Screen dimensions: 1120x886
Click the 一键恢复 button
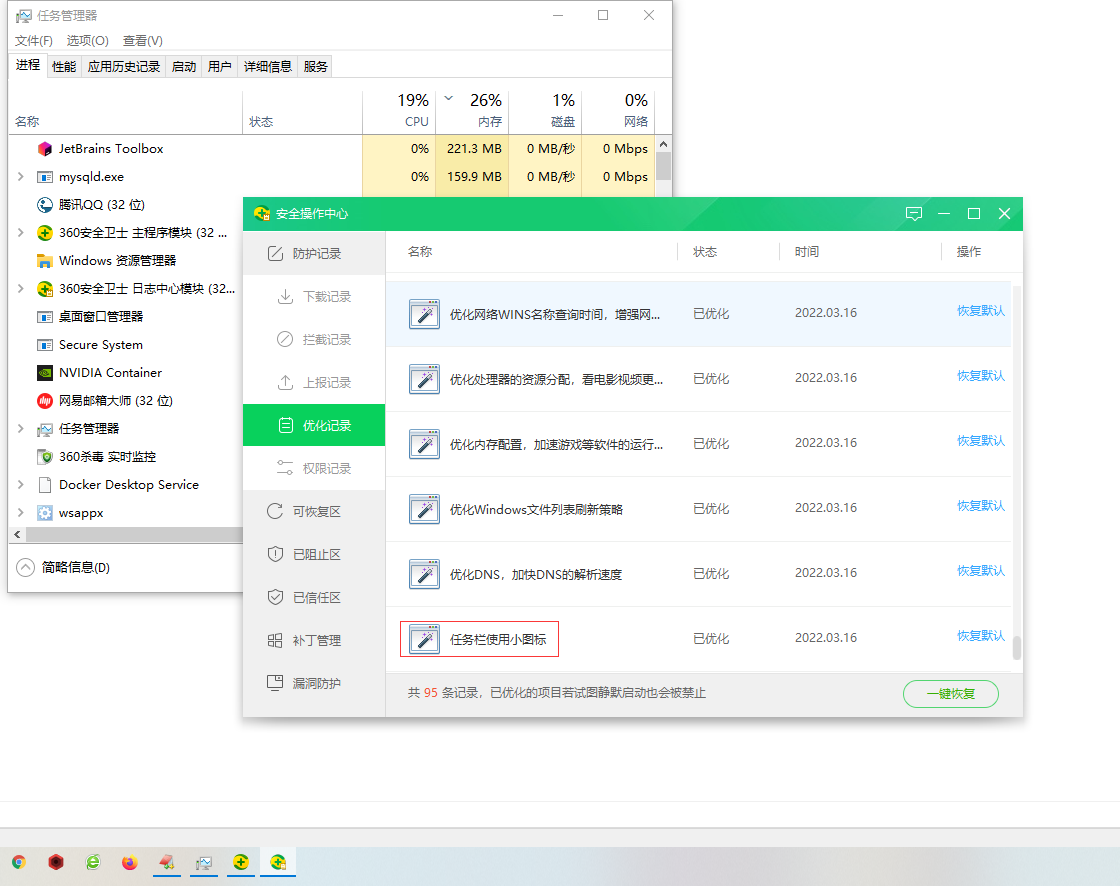[950, 694]
